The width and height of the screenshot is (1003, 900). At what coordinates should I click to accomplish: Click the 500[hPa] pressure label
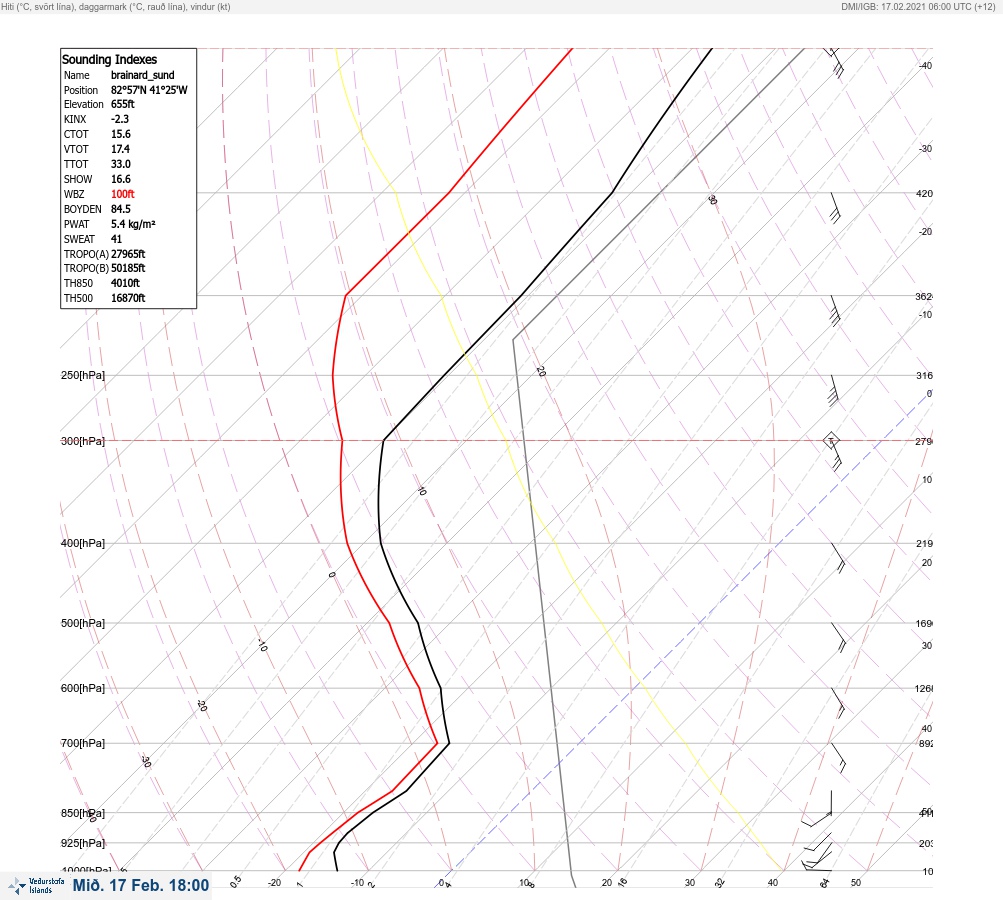(83, 623)
